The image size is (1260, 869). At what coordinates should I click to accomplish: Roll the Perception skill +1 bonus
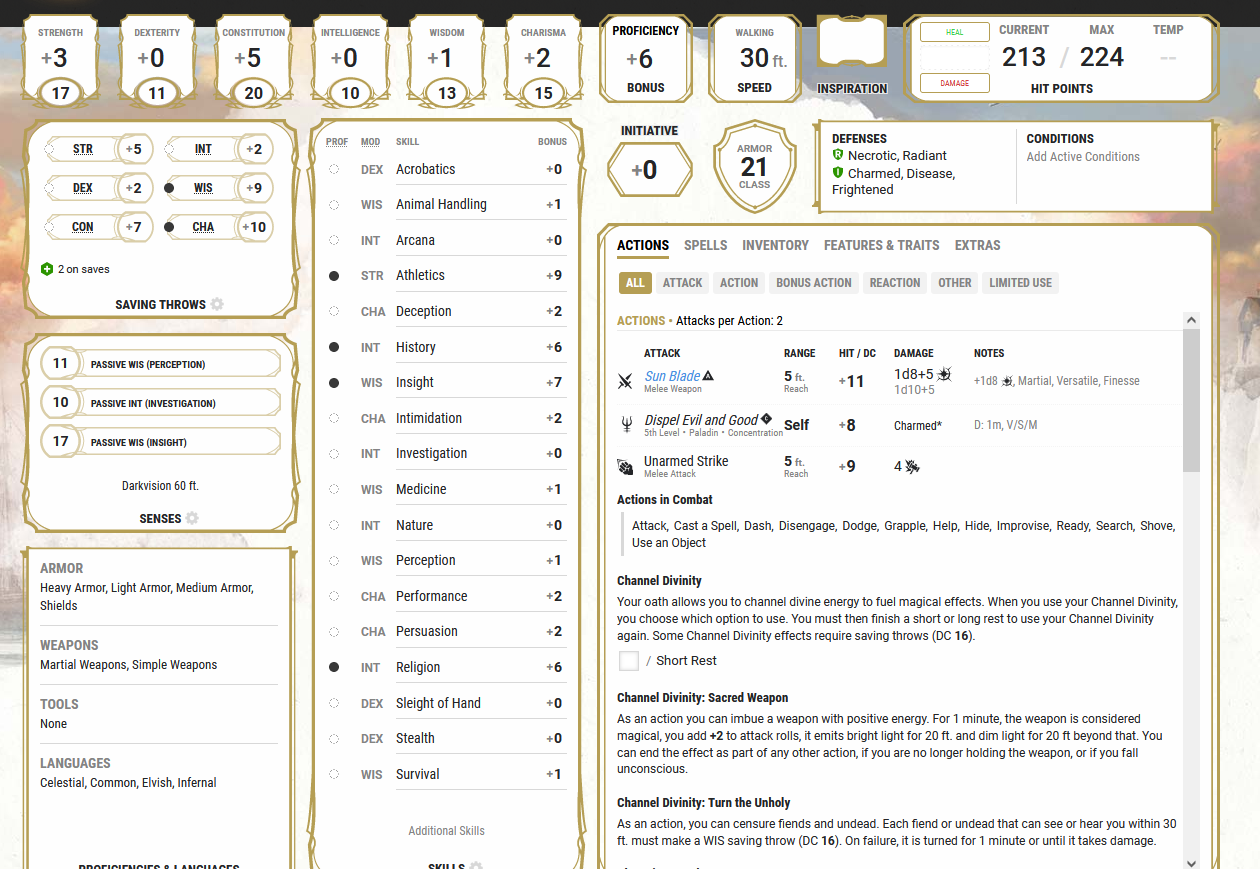pos(554,561)
